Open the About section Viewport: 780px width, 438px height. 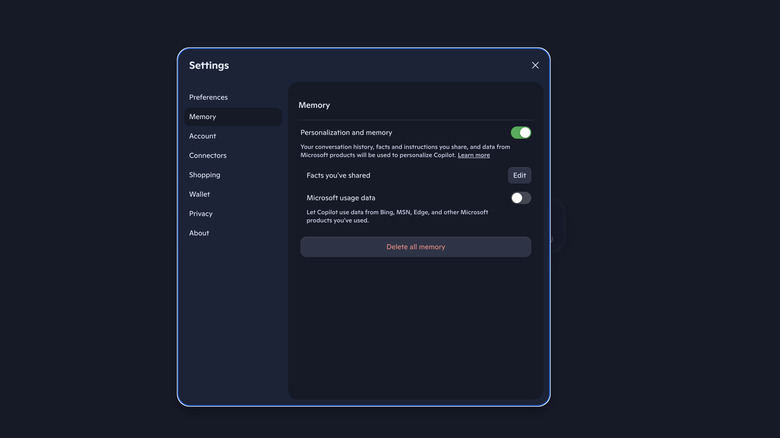(x=233, y=233)
